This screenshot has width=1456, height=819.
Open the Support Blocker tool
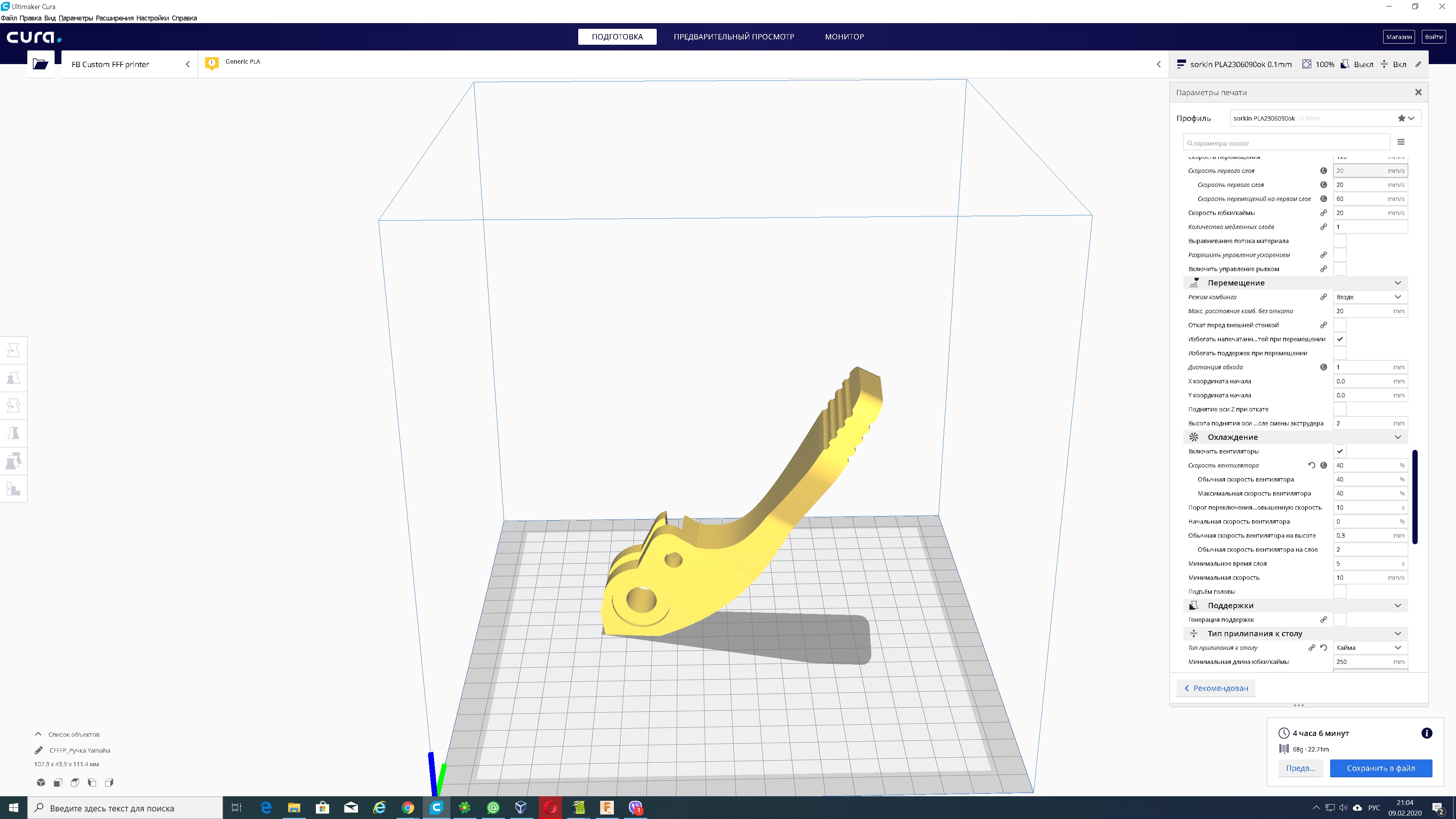pos(14,488)
